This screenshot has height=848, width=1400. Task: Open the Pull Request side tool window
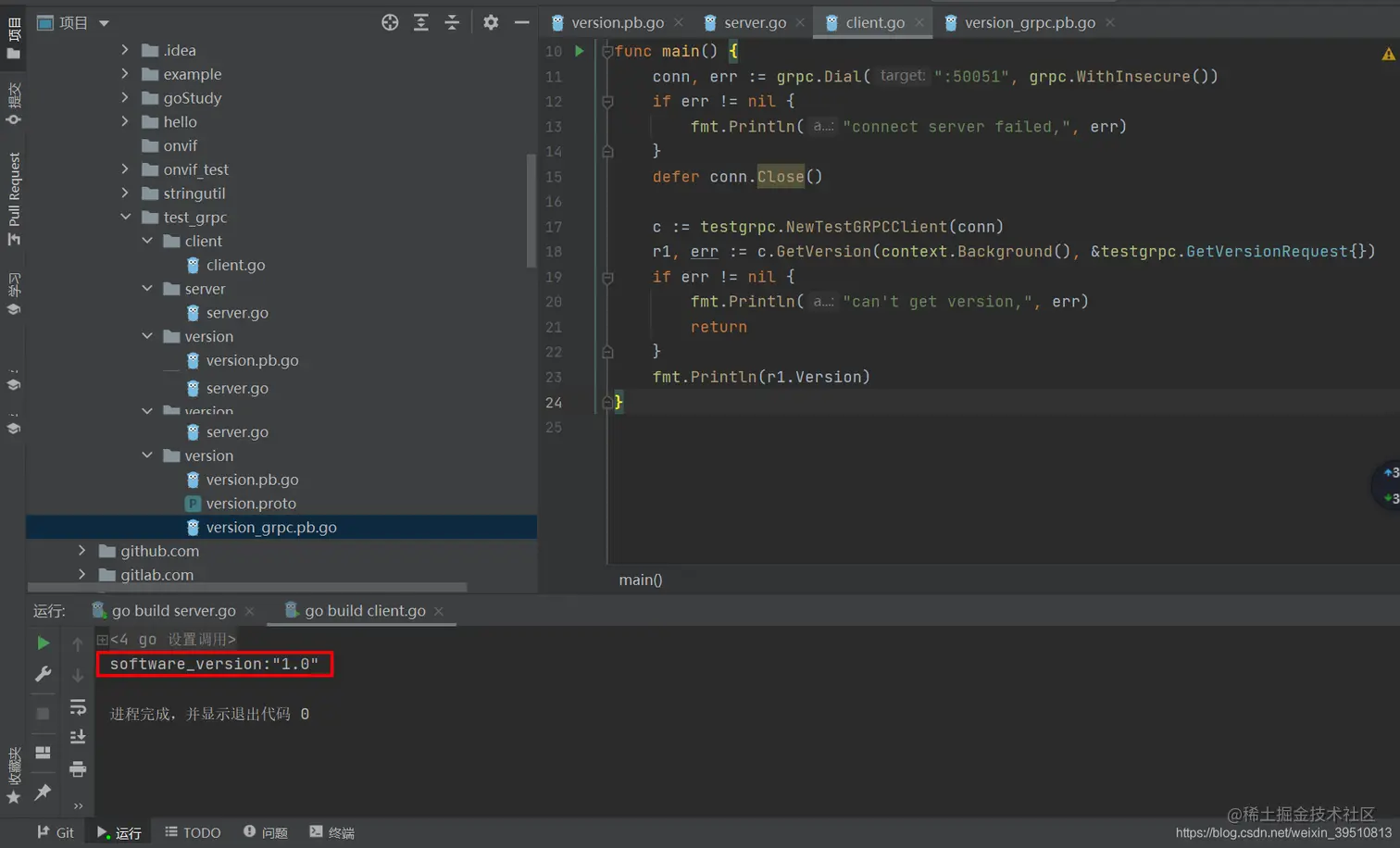pos(14,199)
